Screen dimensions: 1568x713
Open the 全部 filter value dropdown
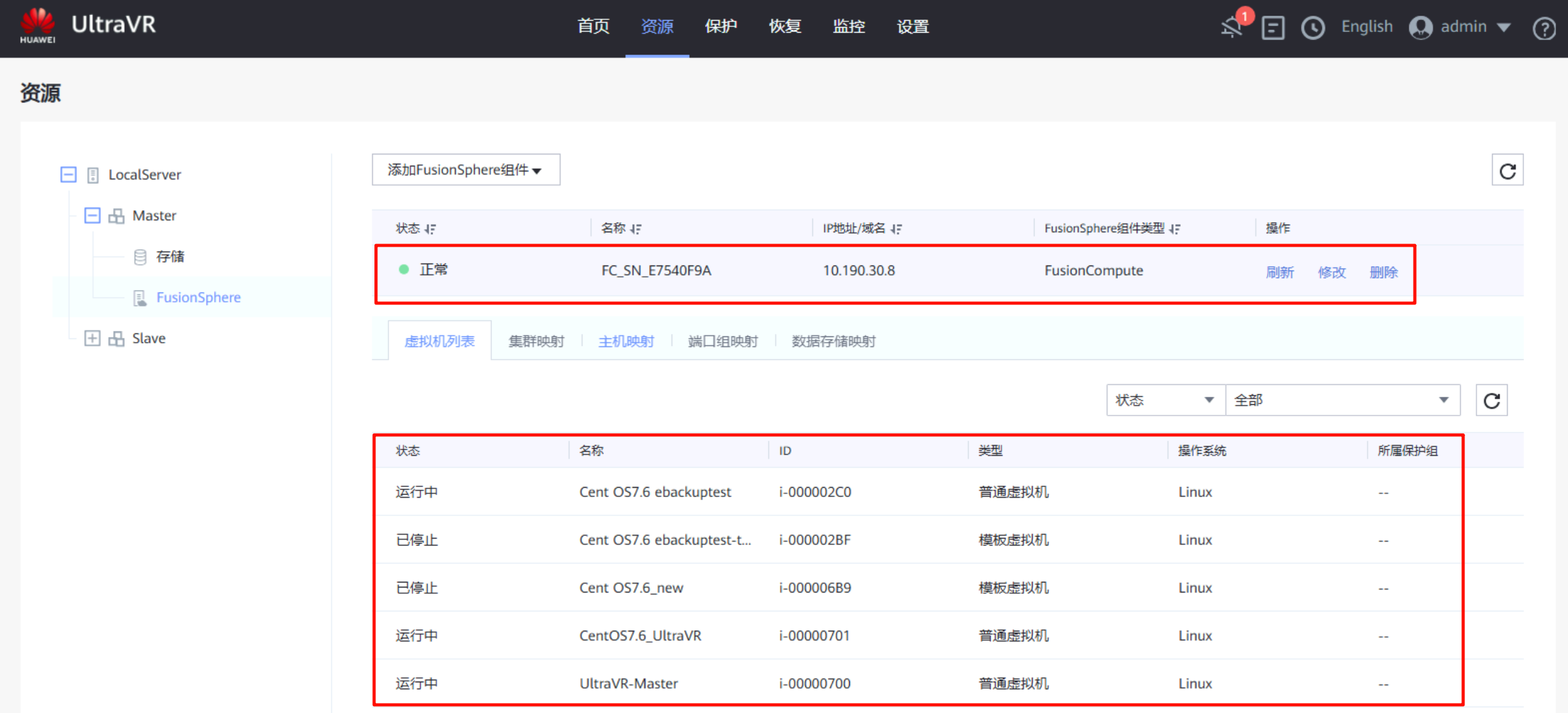click(1342, 400)
